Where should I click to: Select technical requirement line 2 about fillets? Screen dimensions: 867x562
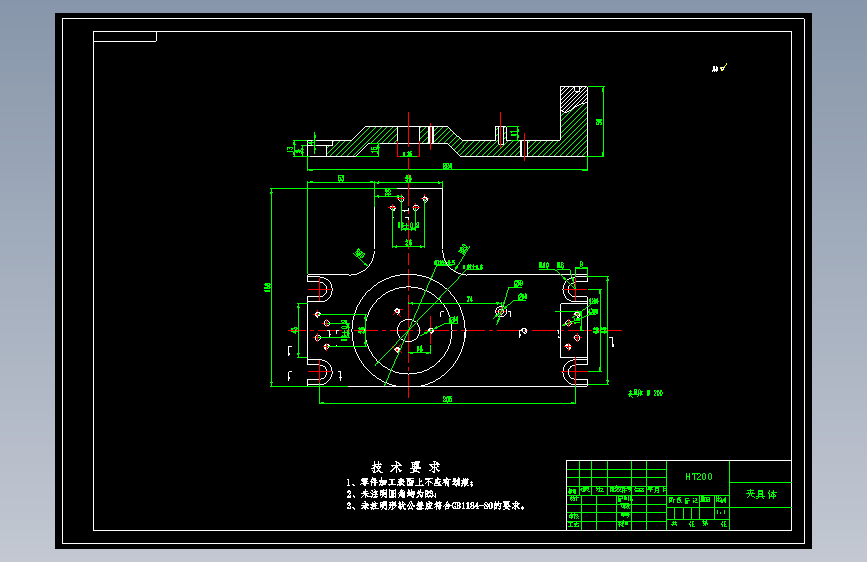click(391, 494)
